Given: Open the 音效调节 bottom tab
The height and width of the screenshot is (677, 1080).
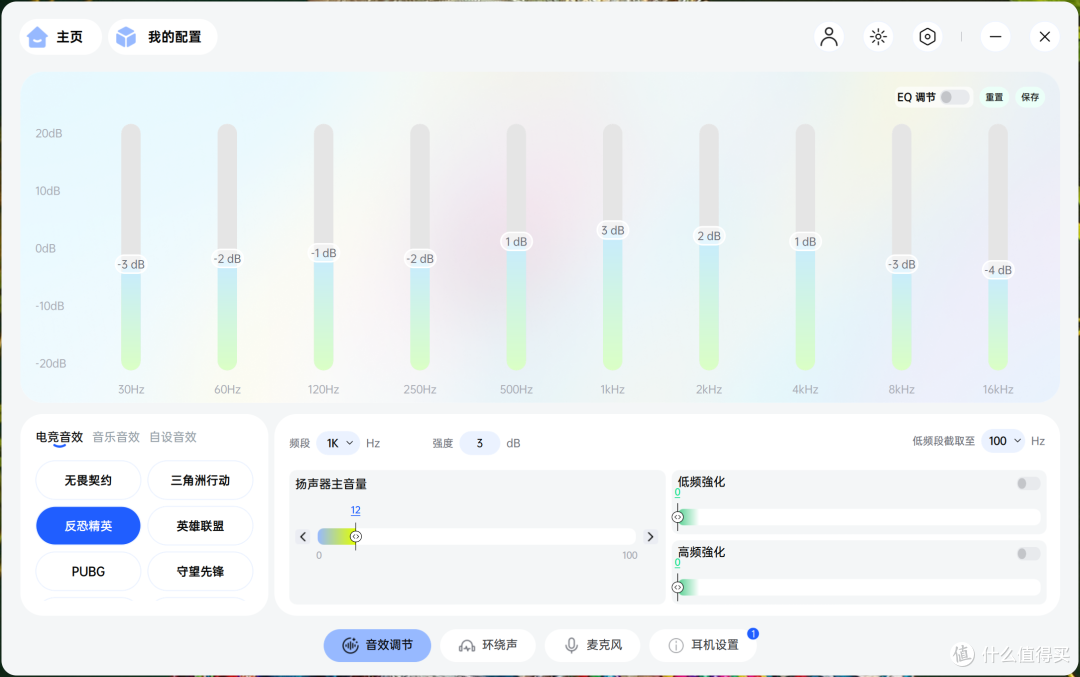Looking at the screenshot, I should 377,645.
